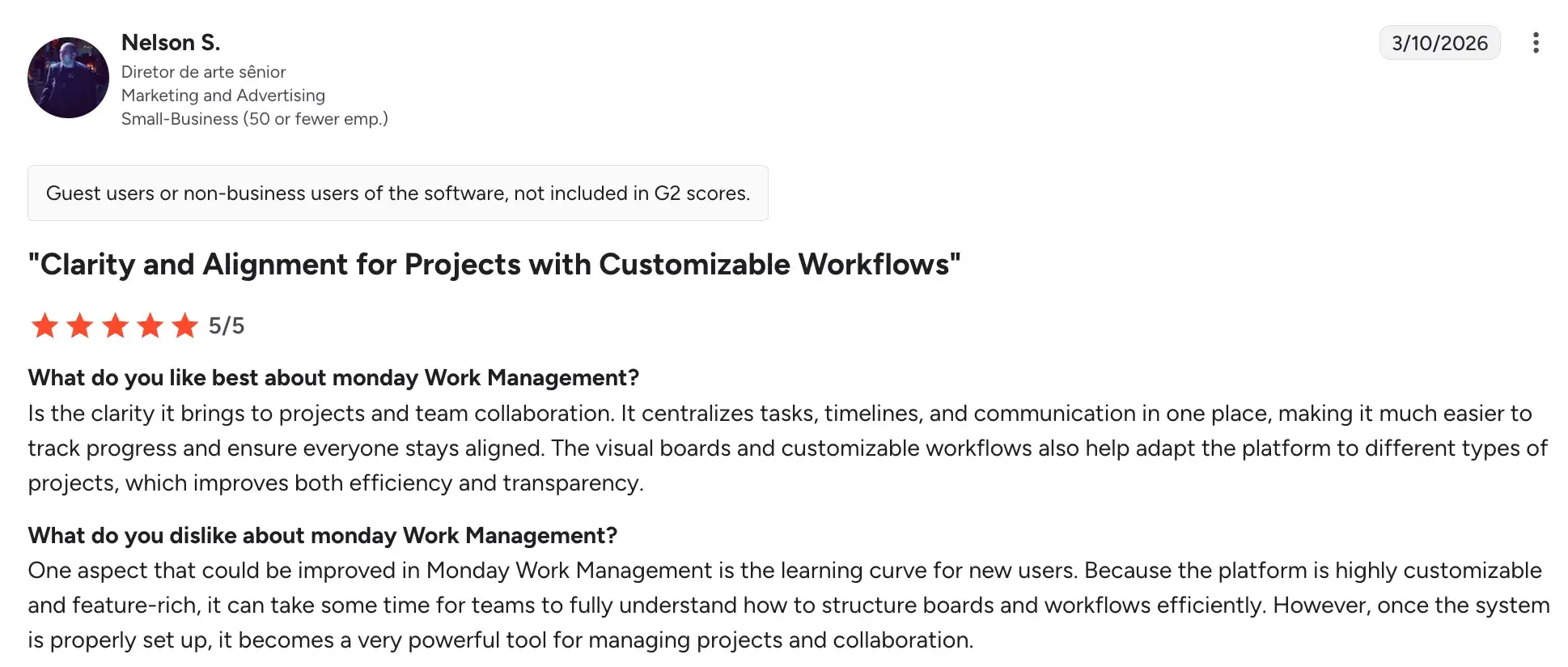Click the third rating star
This screenshot has width=1568, height=667.
[x=115, y=325]
